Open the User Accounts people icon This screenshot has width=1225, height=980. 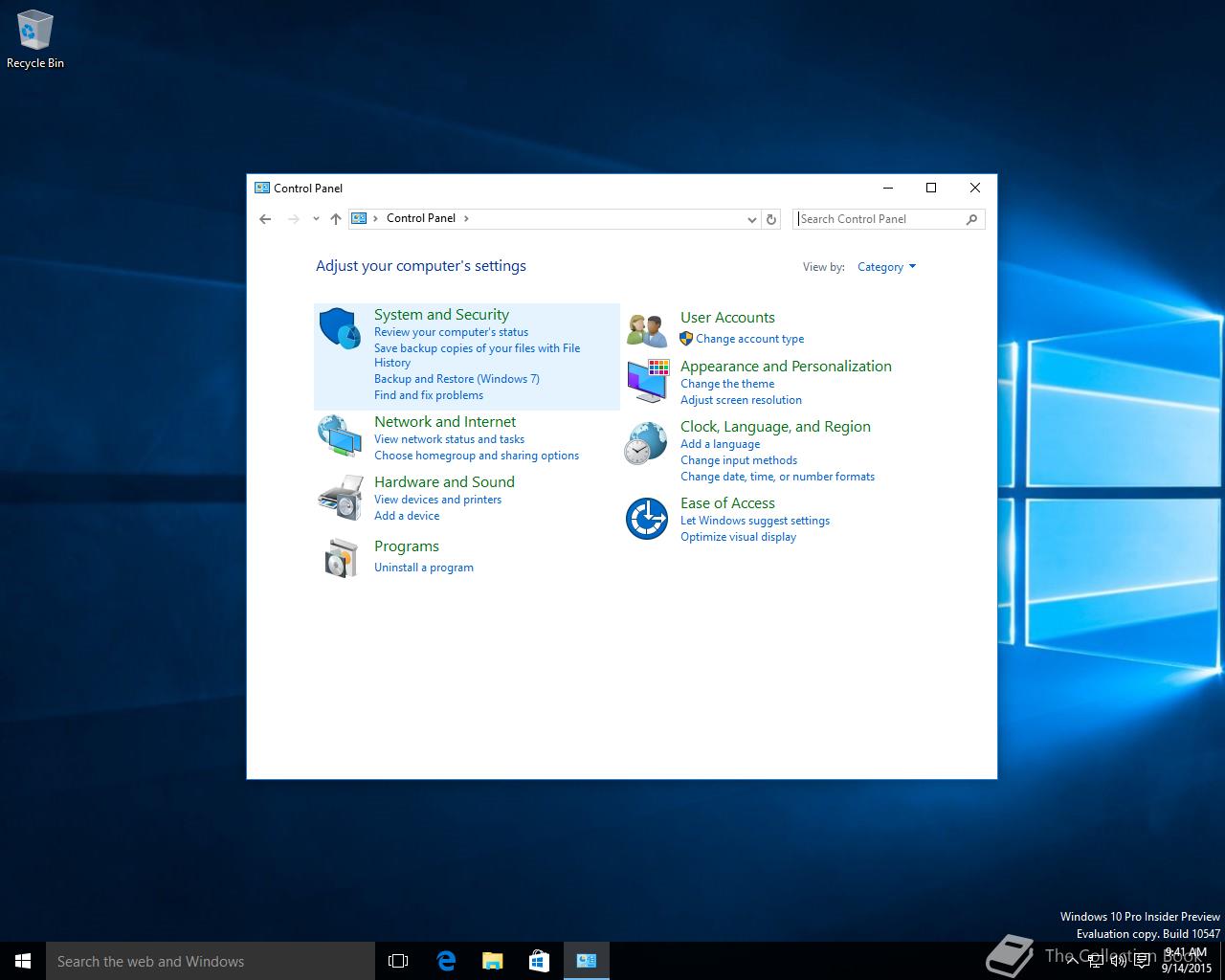point(647,330)
